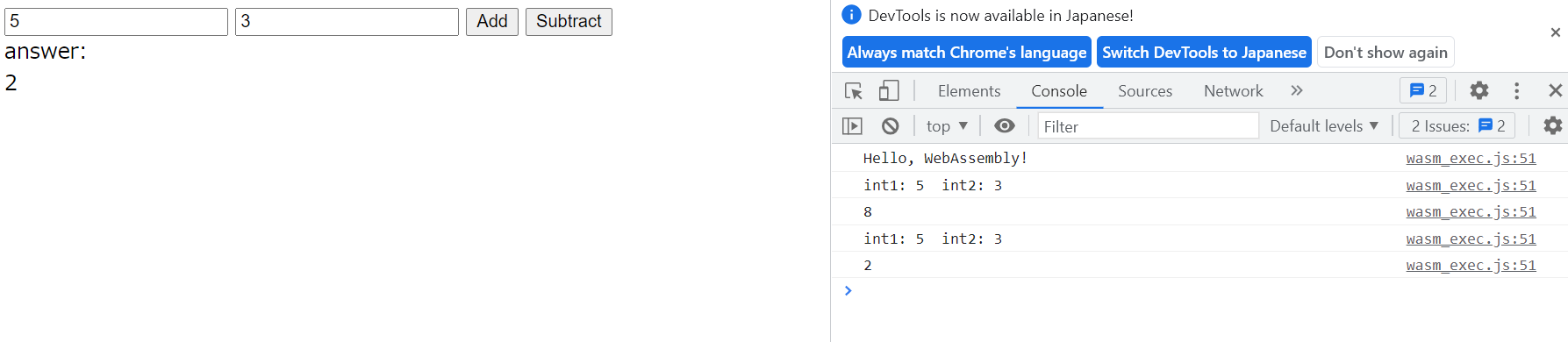The image size is (1568, 342).
Task: Click the Subtract button
Action: tap(569, 22)
